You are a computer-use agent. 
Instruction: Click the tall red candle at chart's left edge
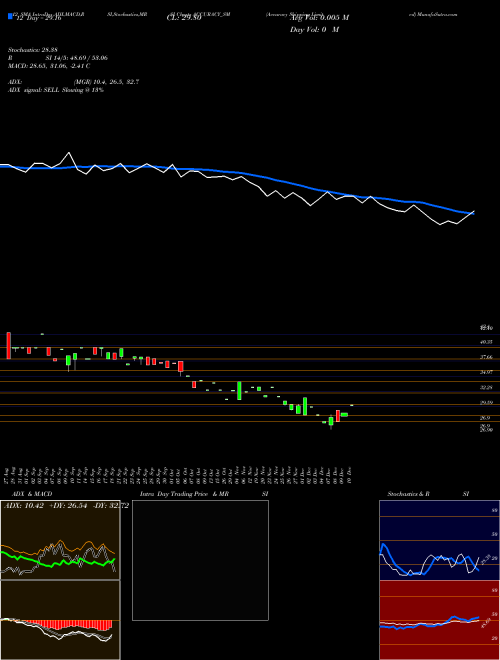coord(8,346)
